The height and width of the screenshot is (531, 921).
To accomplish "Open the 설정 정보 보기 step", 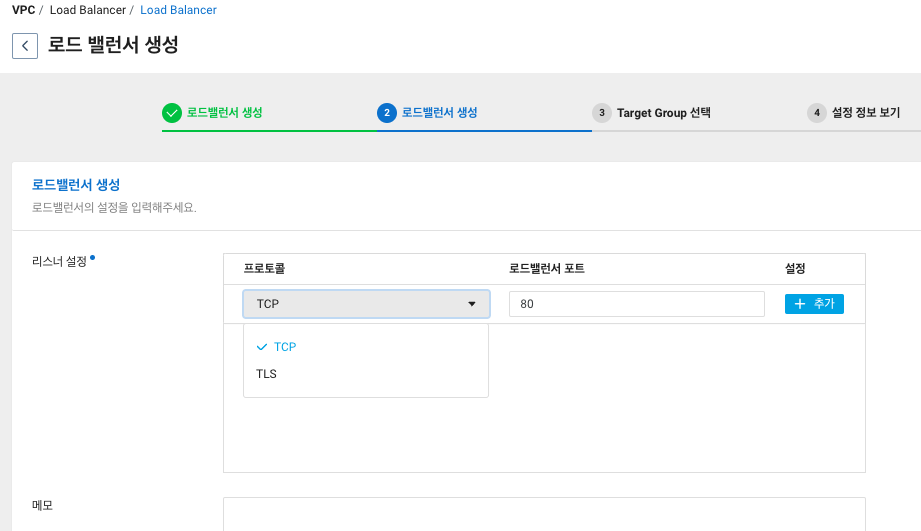I will pos(866,113).
